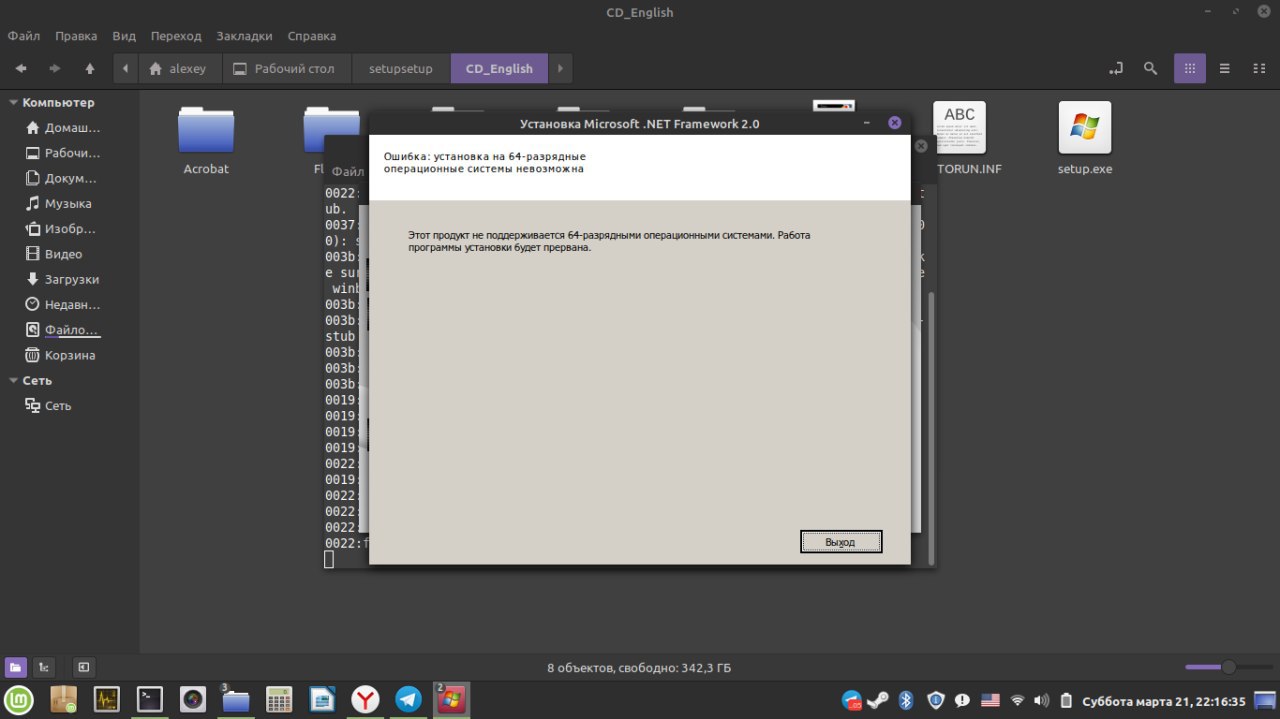Open Telegram from the taskbar
This screenshot has width=1280, height=719.
[408, 699]
